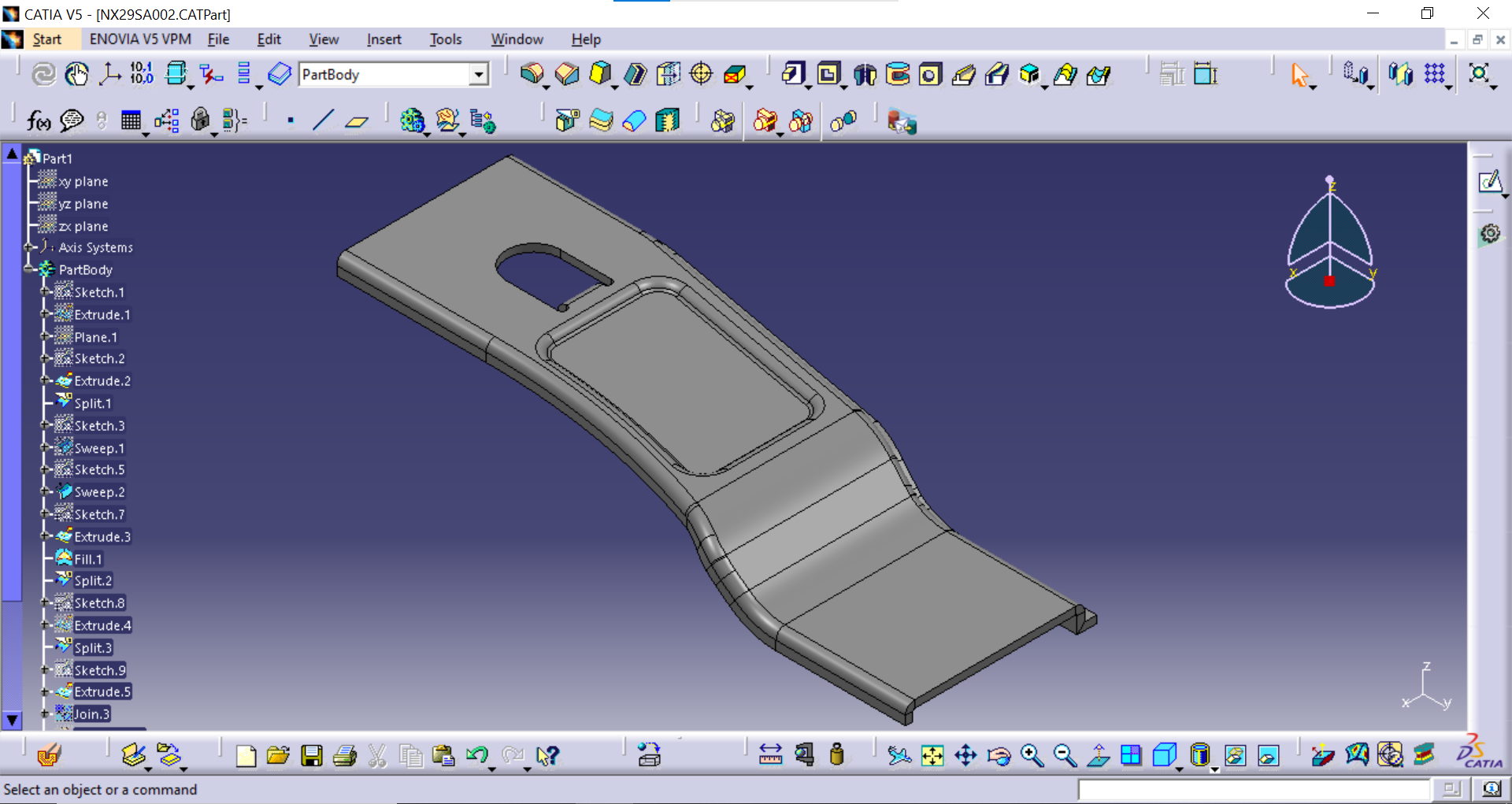1512x804 pixels.
Task: Open the Edit menu
Action: [x=269, y=39]
